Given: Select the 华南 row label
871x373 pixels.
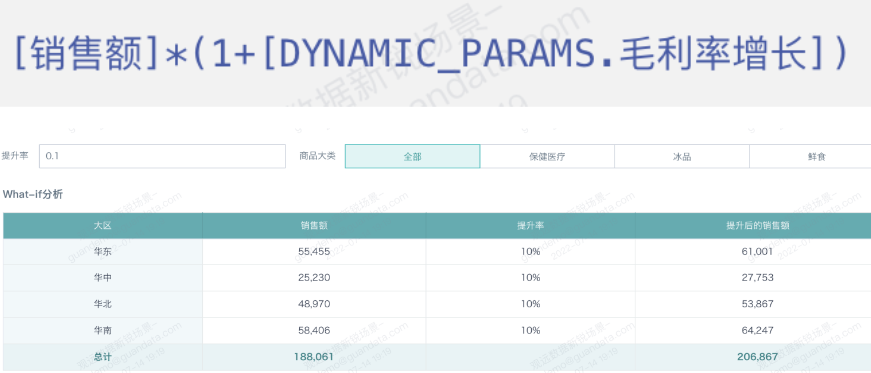Looking at the screenshot, I should pyautogui.click(x=103, y=330).
